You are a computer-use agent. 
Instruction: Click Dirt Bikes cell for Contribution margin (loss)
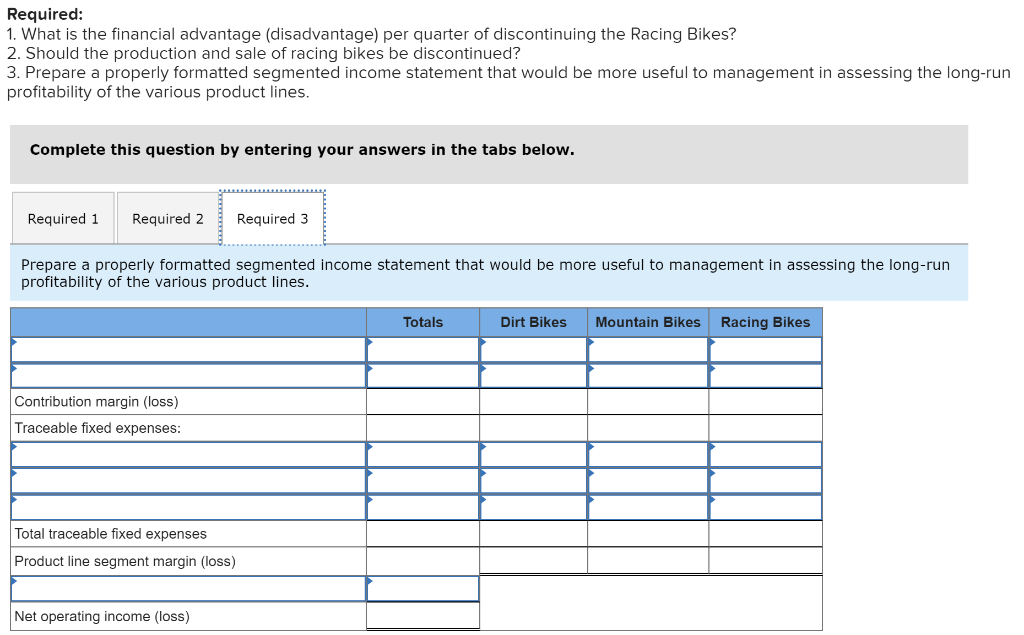[x=533, y=402]
